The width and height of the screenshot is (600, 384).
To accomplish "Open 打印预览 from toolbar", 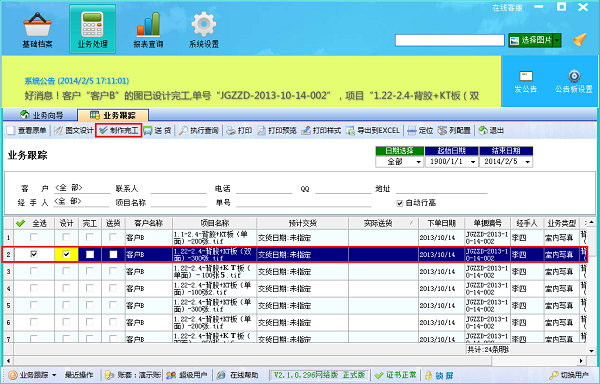I will 277,130.
